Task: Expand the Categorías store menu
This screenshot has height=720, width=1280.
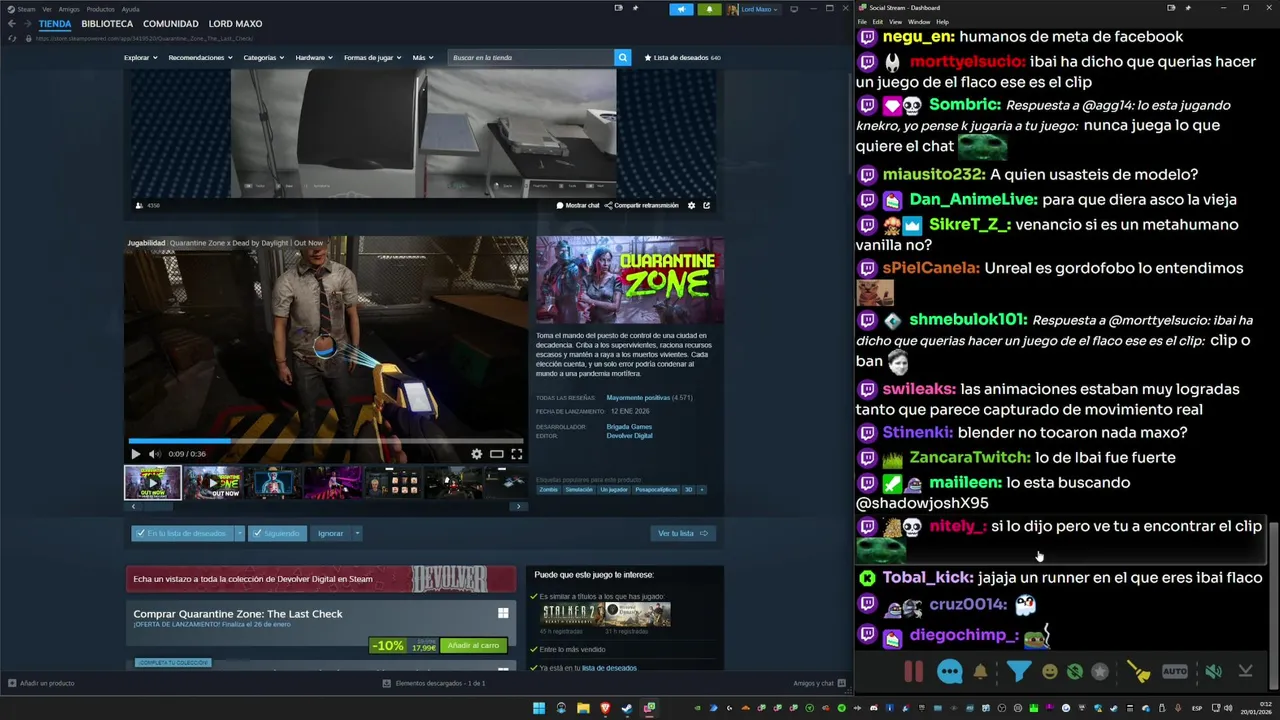Action: click(263, 58)
